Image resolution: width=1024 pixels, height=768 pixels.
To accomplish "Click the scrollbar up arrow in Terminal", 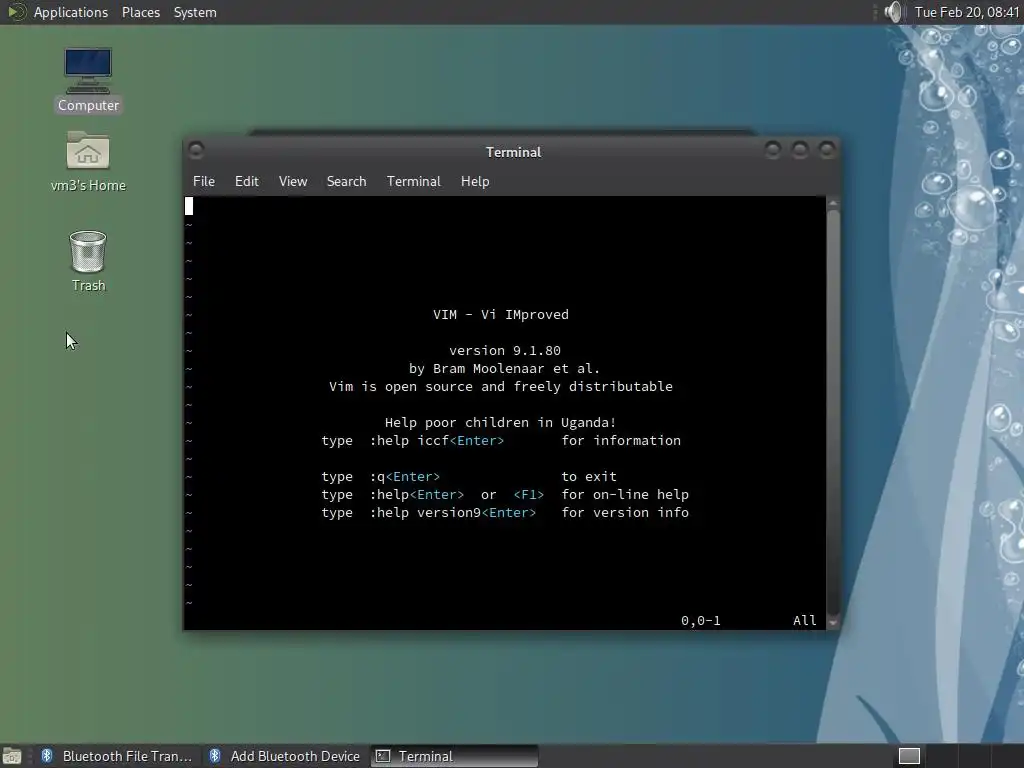I will pos(833,204).
